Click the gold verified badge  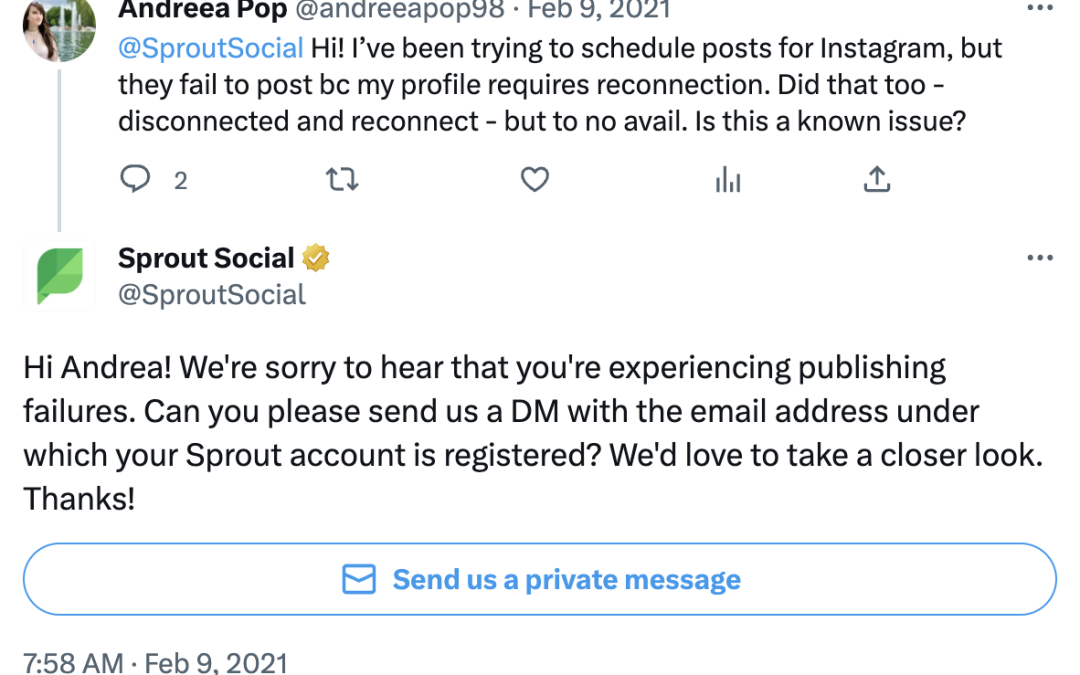(x=316, y=258)
